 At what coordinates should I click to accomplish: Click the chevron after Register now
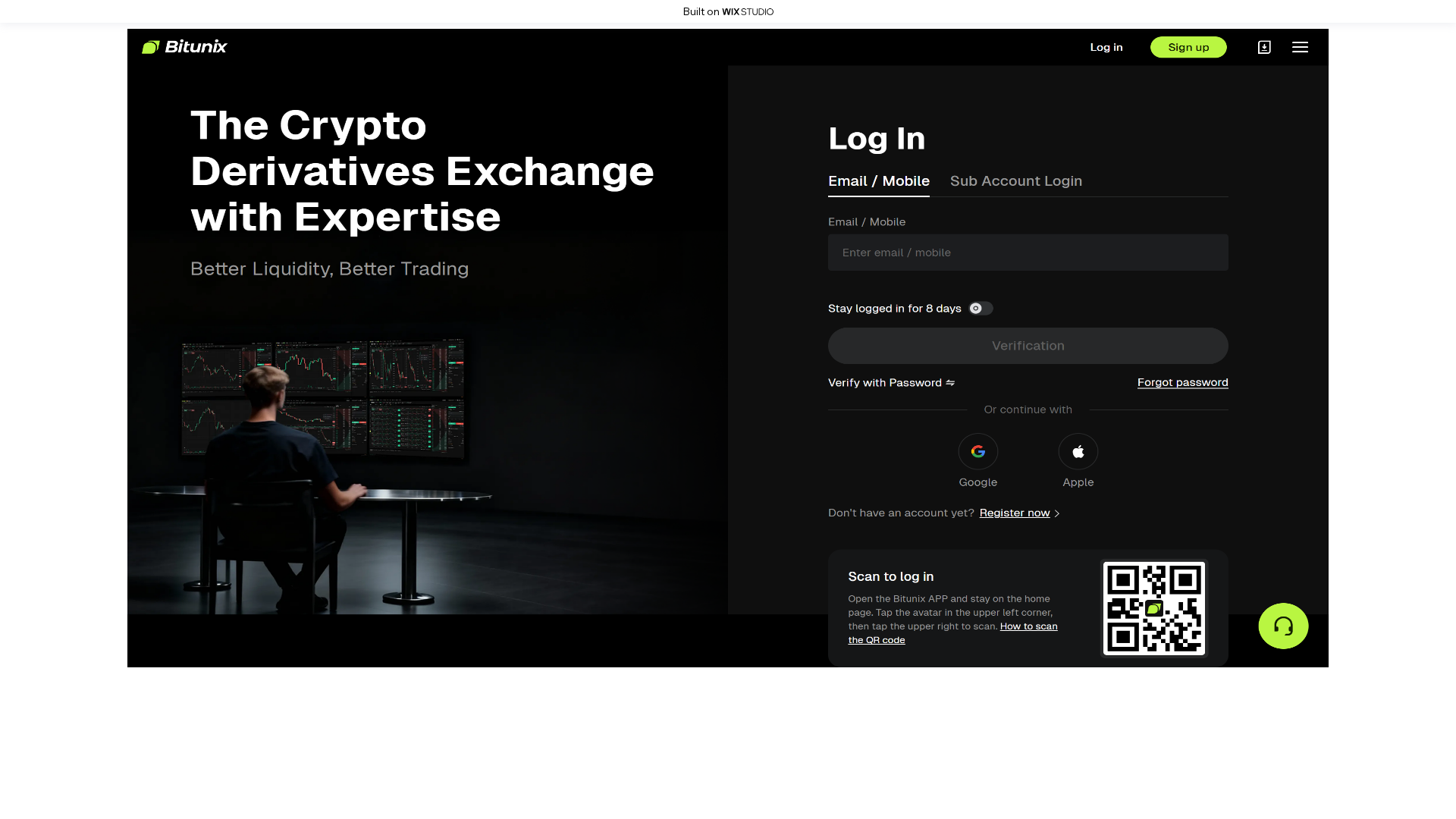click(1057, 514)
